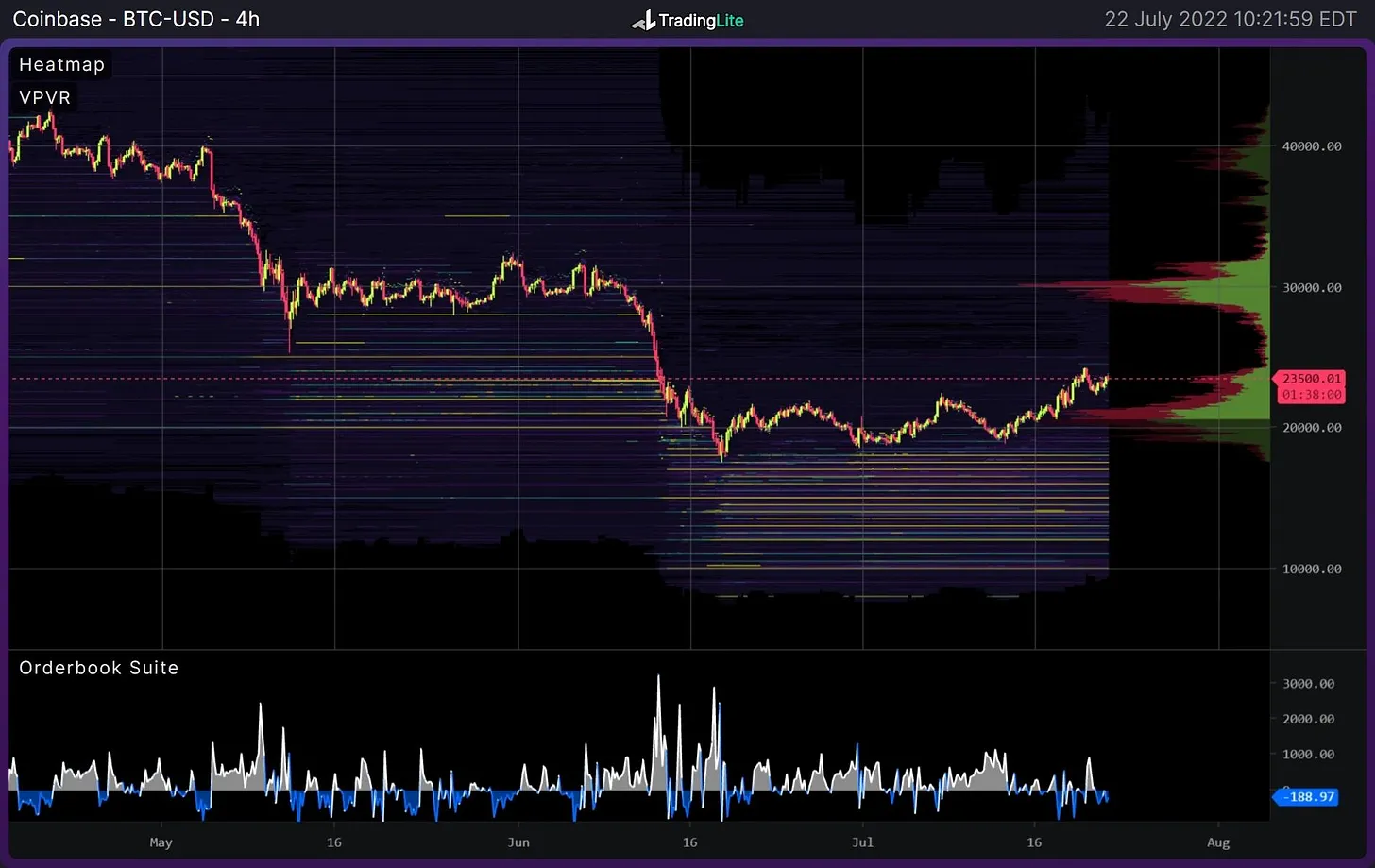
Task: Click the 22 July 2022 timestamp text
Action: [1230, 20]
